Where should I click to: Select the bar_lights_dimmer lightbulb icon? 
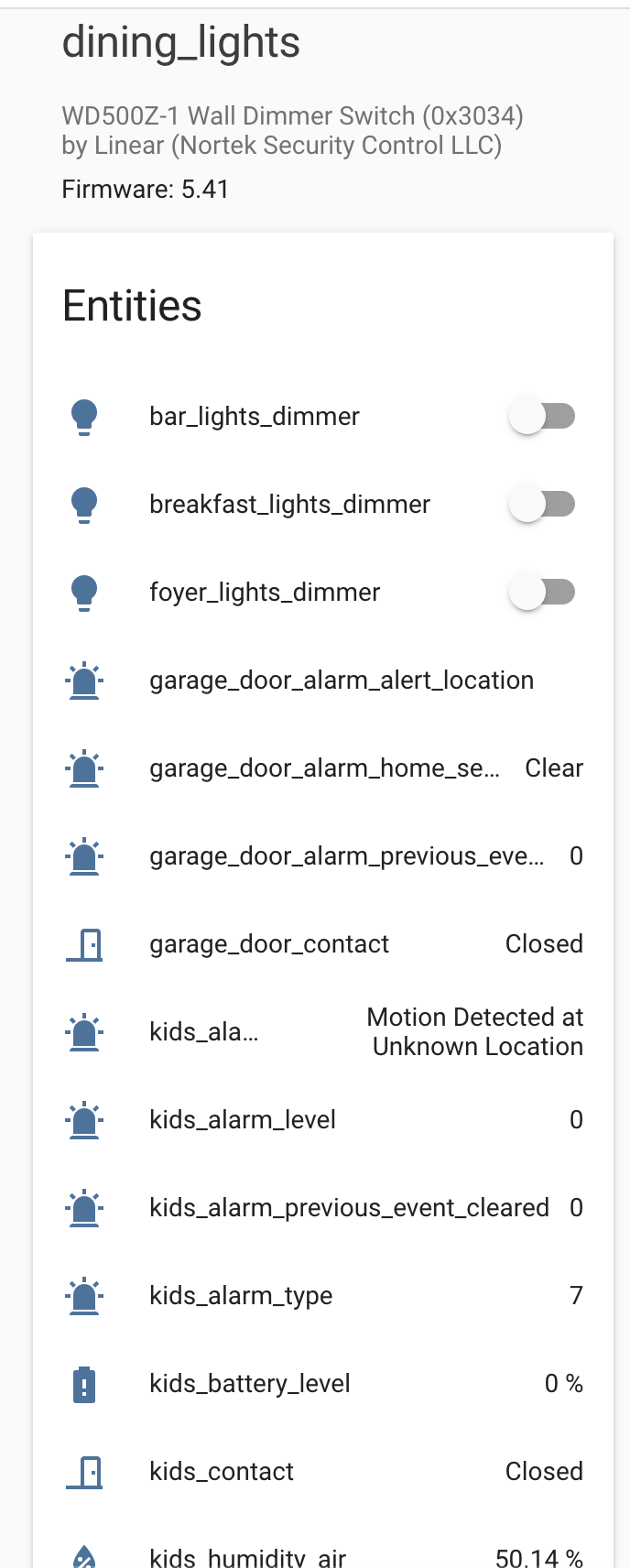click(x=84, y=416)
